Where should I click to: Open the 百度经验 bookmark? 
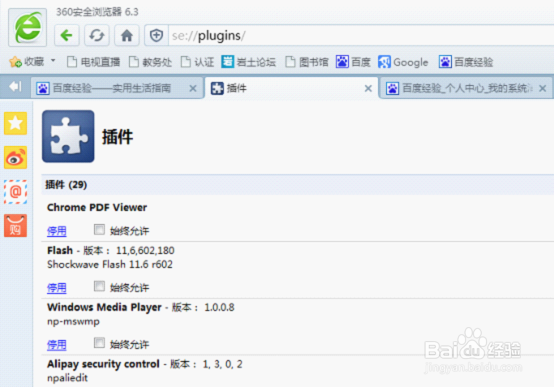coord(466,62)
